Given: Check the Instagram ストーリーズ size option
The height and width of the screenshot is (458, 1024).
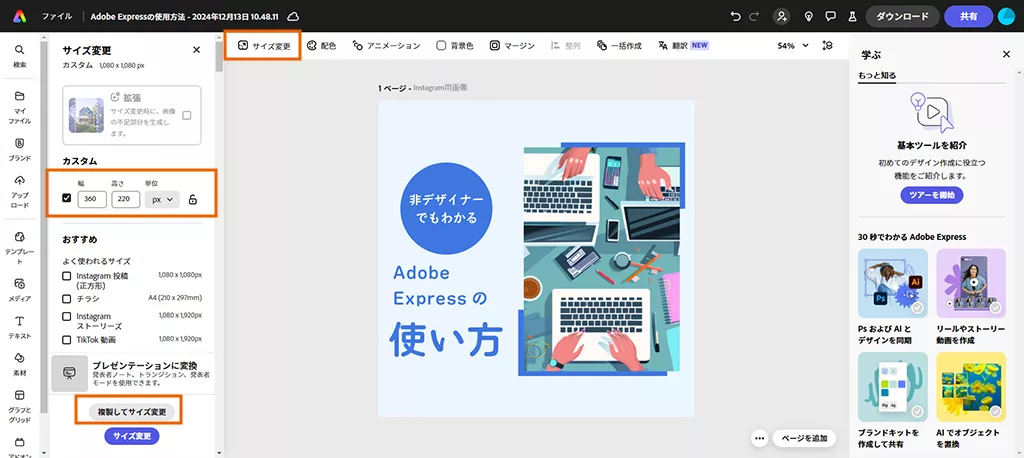Looking at the screenshot, I should pos(67,317).
